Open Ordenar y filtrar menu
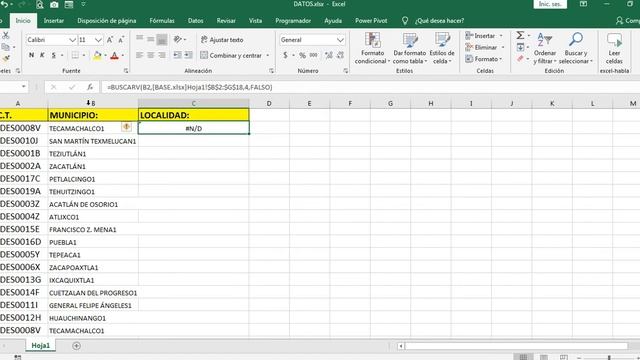Image resolution: width=640 pixels, height=360 pixels. pyautogui.click(x=544, y=48)
